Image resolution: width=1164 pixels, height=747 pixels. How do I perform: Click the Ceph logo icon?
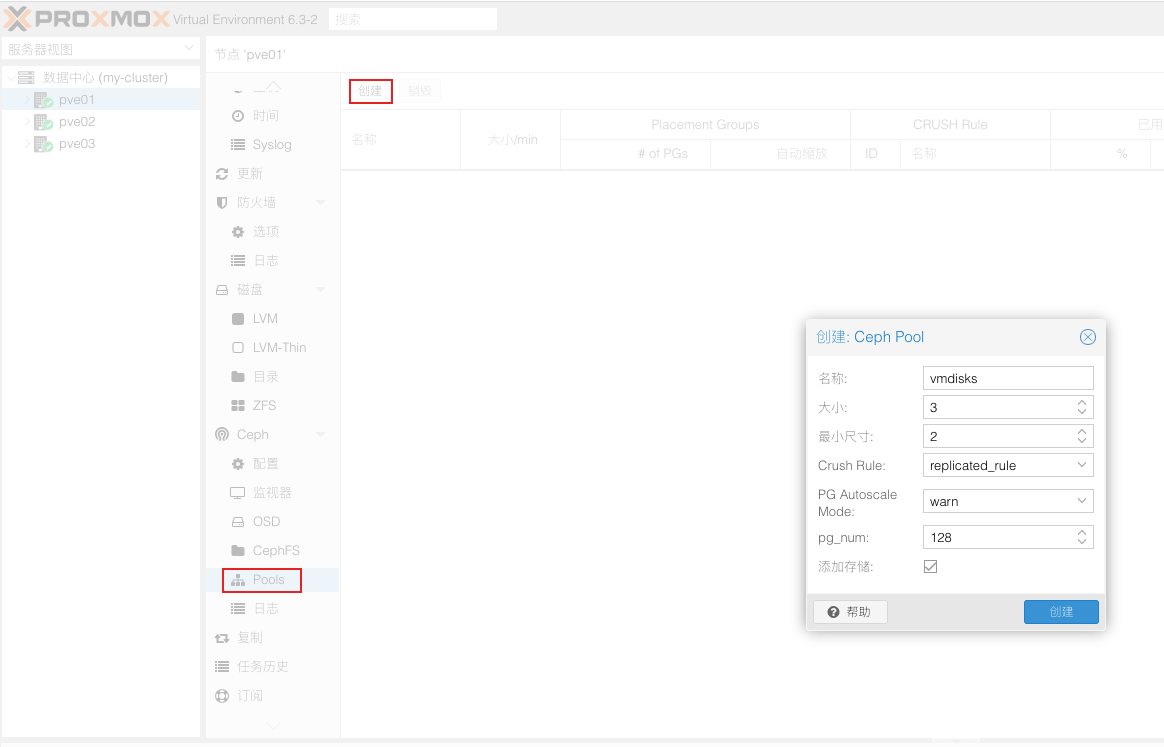click(222, 434)
